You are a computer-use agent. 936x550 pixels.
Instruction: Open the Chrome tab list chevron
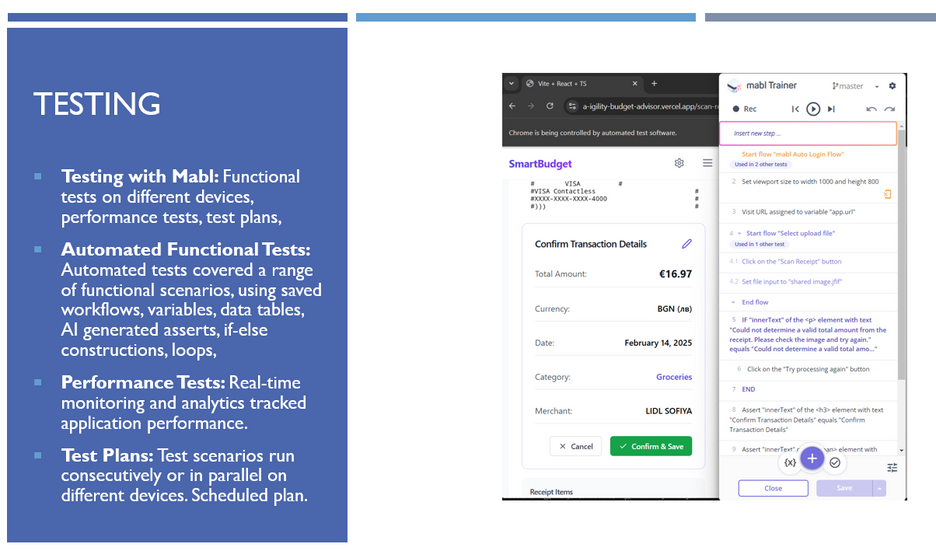(x=512, y=84)
